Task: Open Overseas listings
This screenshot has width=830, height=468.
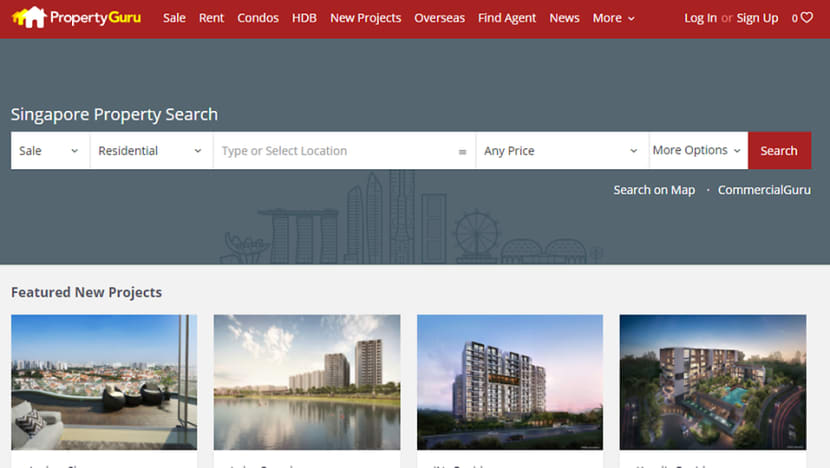Action: point(439,18)
